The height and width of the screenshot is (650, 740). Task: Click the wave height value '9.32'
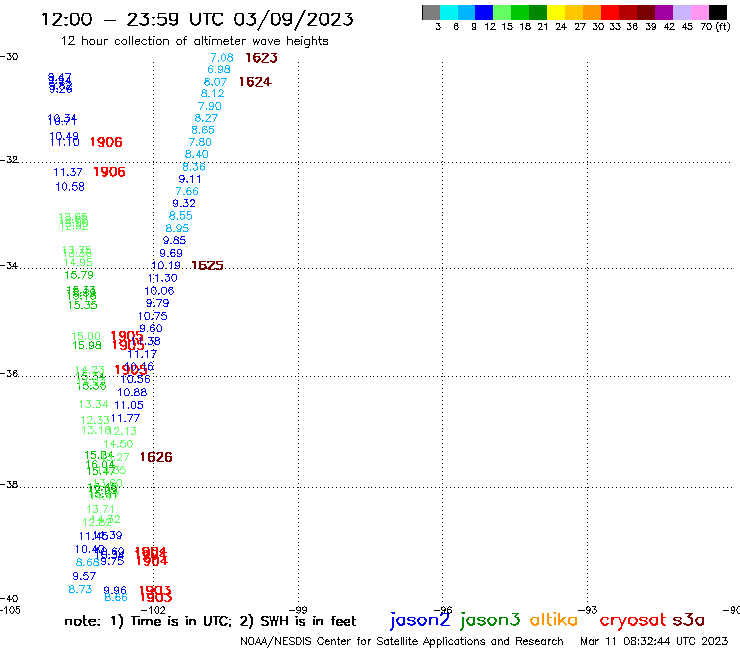[x=184, y=203]
